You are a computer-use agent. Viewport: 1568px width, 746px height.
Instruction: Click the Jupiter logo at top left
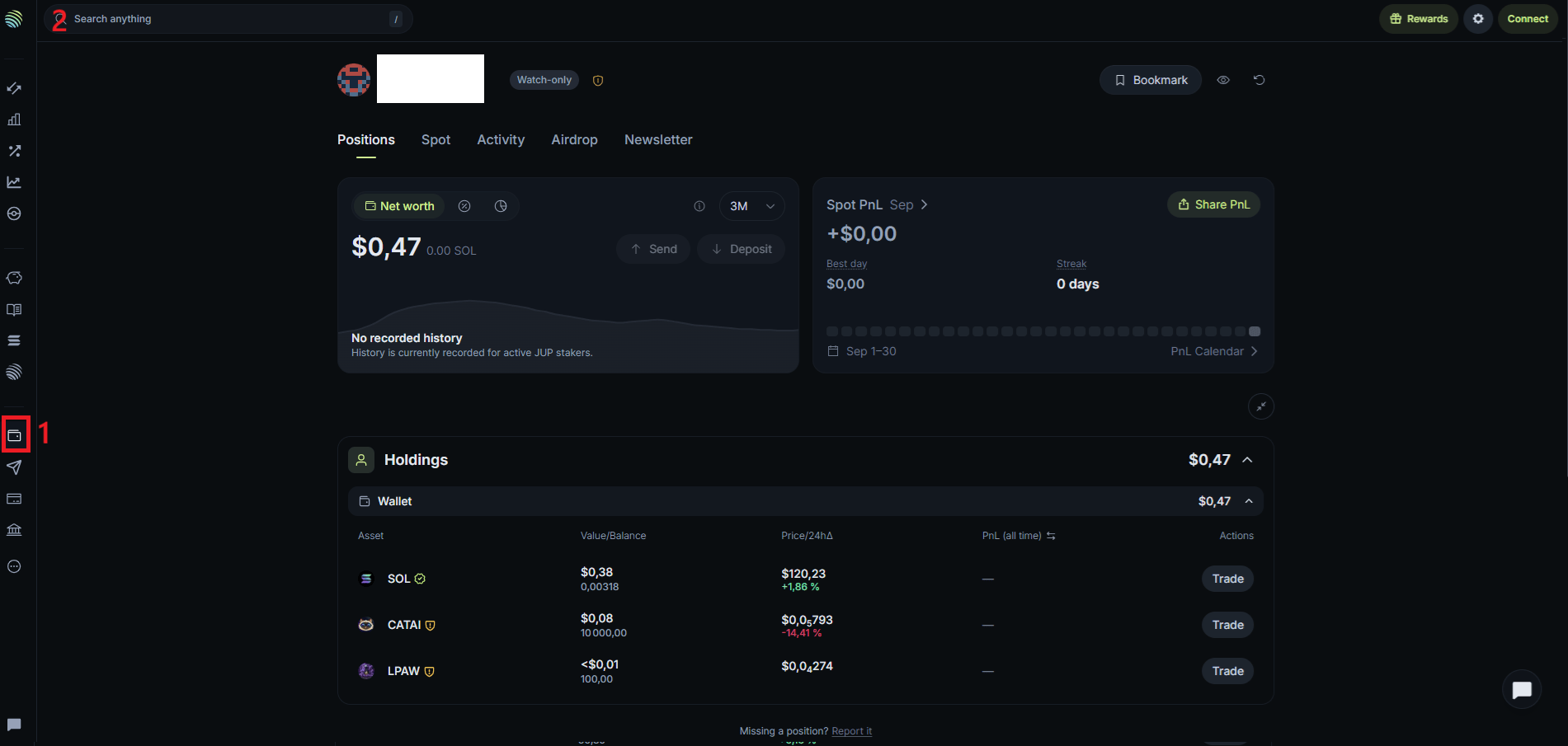[x=14, y=18]
